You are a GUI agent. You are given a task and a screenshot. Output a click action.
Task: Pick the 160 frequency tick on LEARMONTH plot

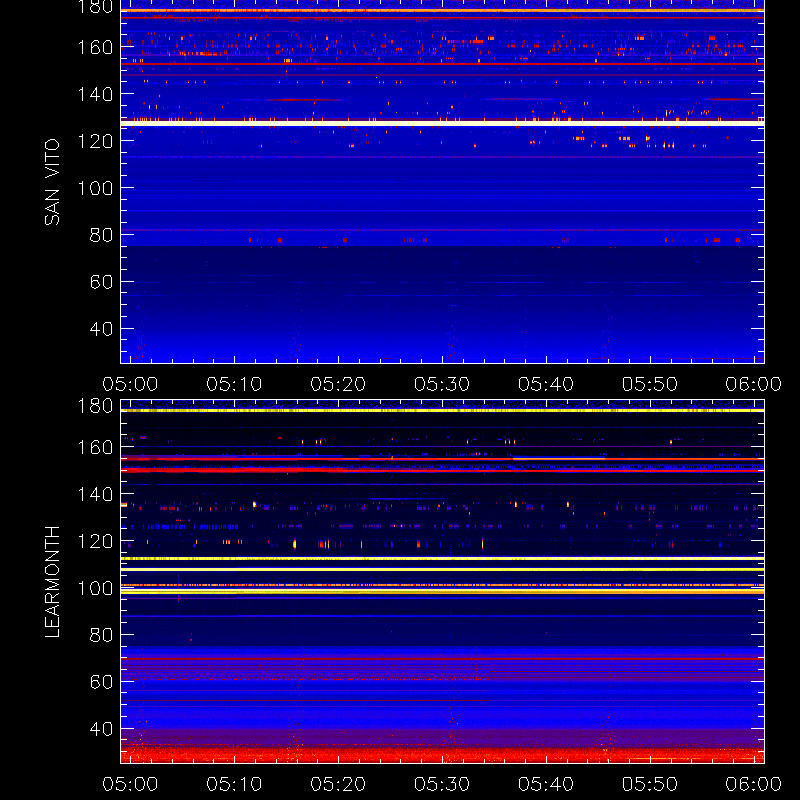tap(95, 447)
